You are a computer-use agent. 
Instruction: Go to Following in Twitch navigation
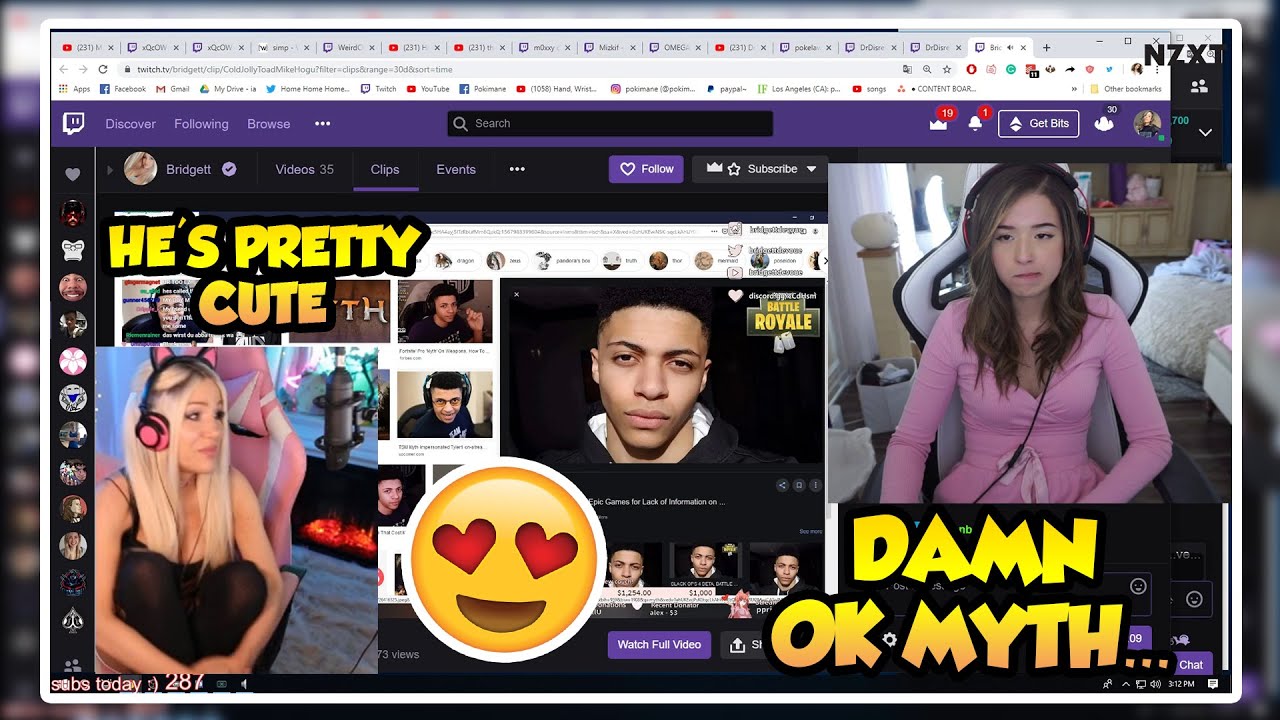(x=201, y=124)
